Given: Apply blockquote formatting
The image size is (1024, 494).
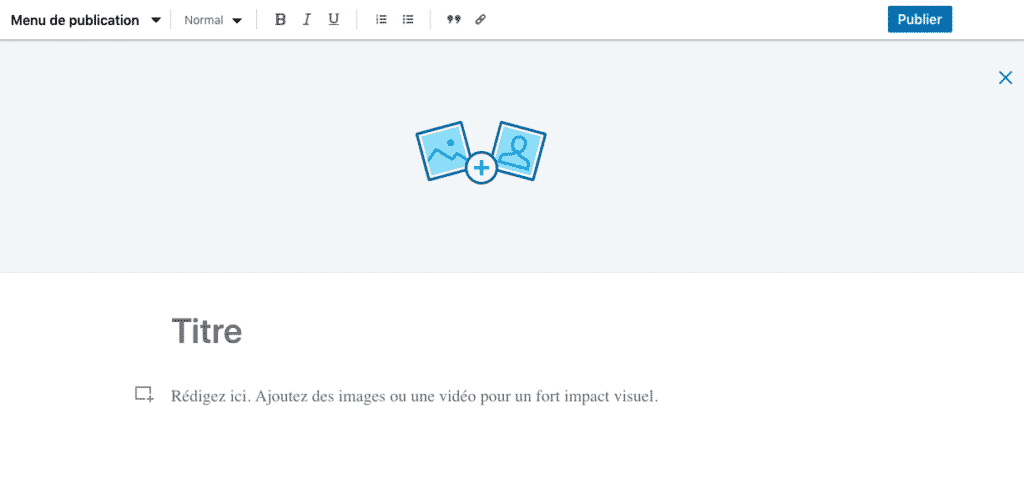Looking at the screenshot, I should click(453, 20).
